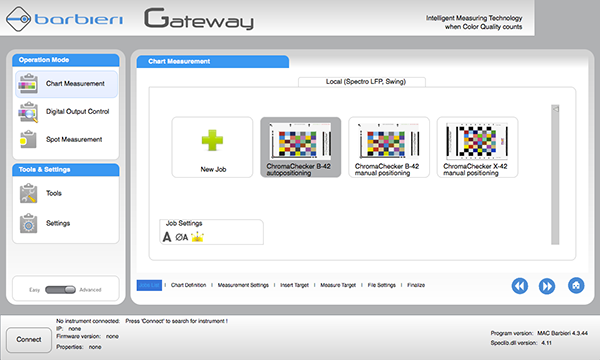
Task: Select Digital Output Control icon
Action: coord(28,112)
